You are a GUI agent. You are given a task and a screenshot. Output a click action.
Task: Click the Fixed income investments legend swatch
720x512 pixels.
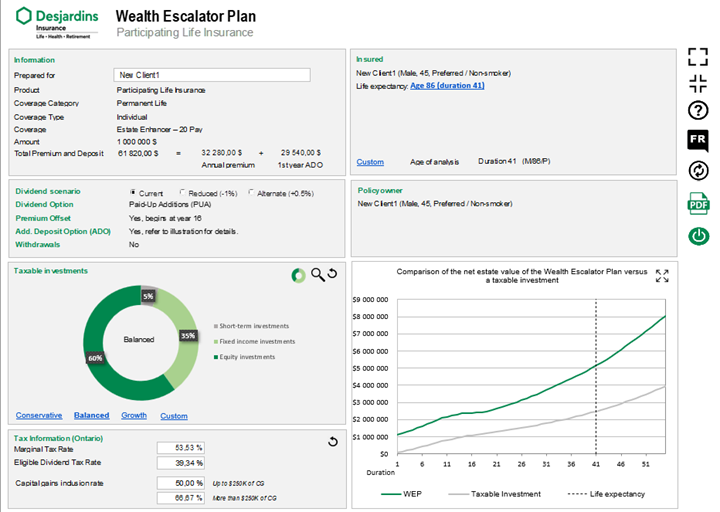point(216,342)
